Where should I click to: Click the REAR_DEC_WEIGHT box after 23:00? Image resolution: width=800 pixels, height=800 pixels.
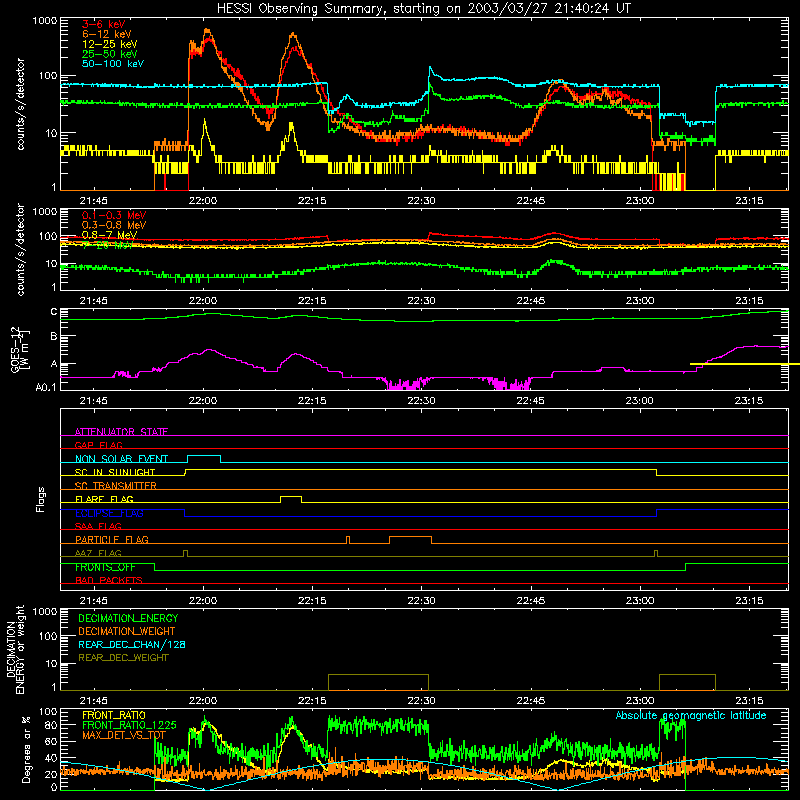click(x=687, y=682)
